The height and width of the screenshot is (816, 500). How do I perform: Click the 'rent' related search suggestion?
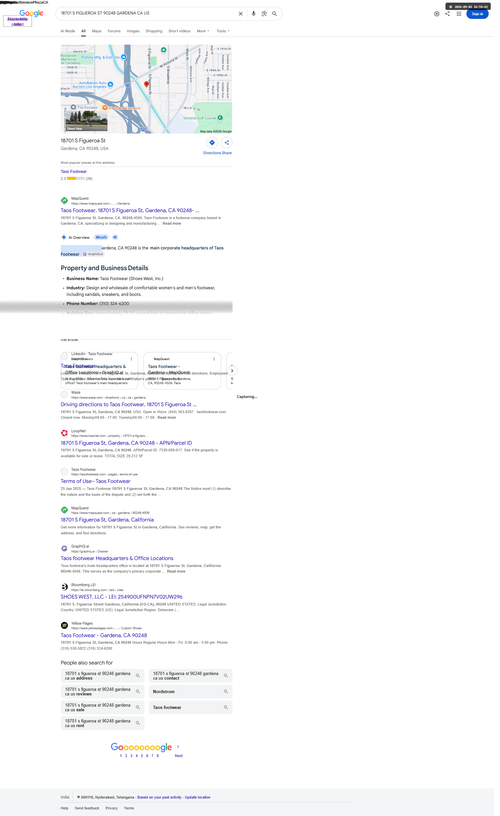pyautogui.click(x=102, y=723)
